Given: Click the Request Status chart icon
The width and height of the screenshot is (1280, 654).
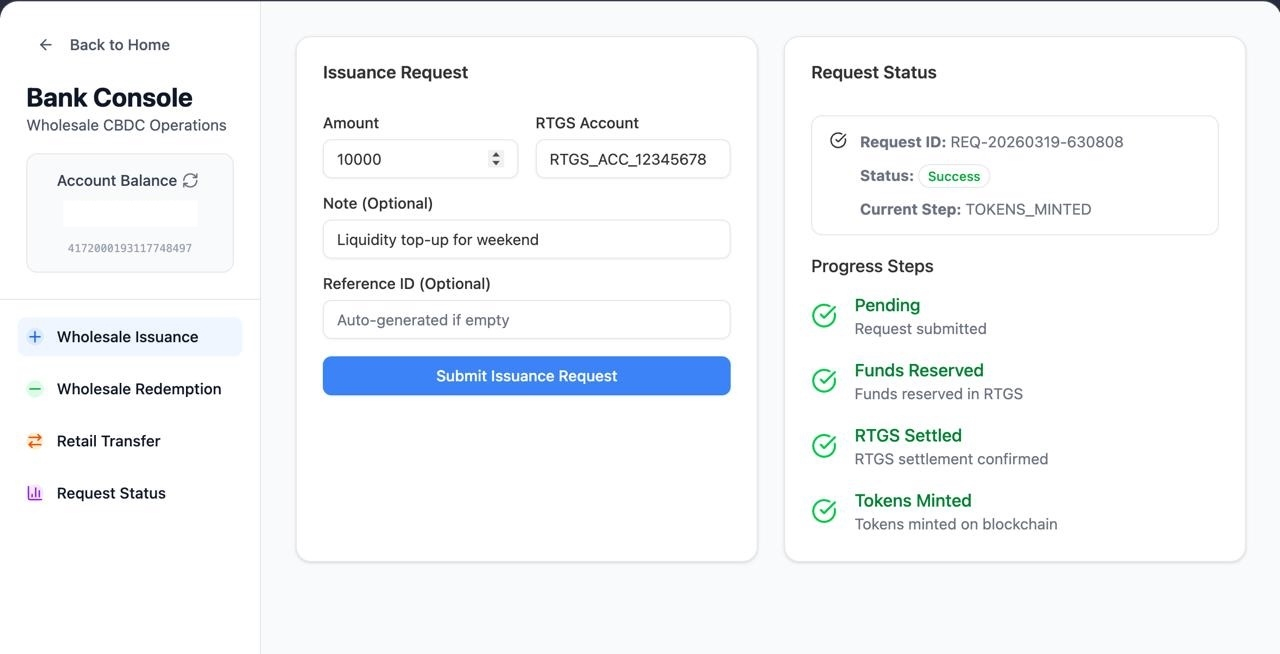Looking at the screenshot, I should coord(35,493).
